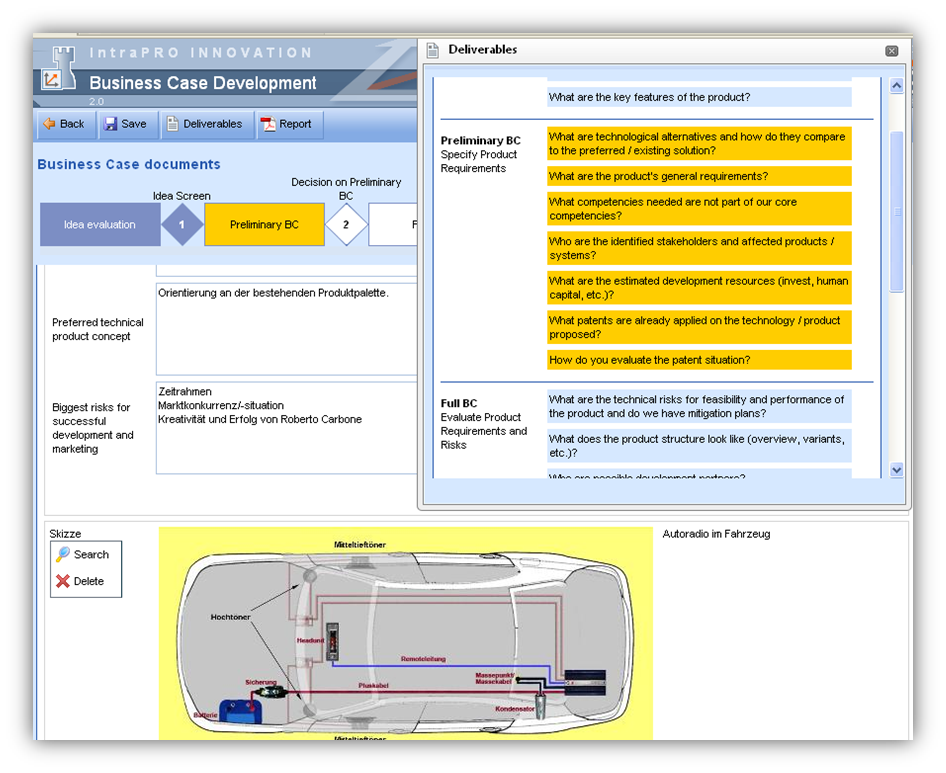The height and width of the screenshot is (773, 946).
Task: Click the Biggest risks text field
Action: pos(287,428)
